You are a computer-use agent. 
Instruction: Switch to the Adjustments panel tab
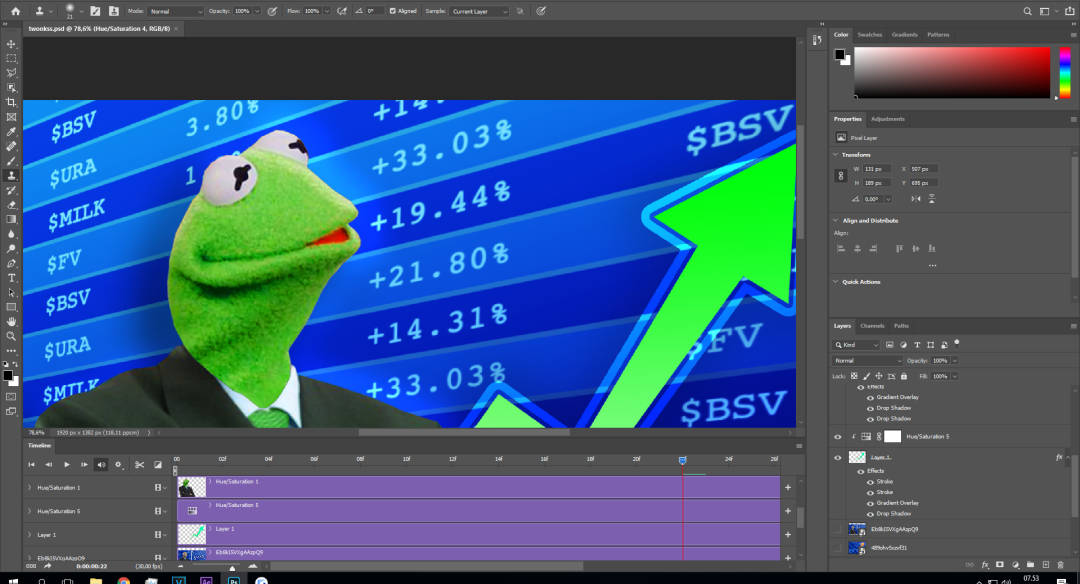tap(887, 119)
